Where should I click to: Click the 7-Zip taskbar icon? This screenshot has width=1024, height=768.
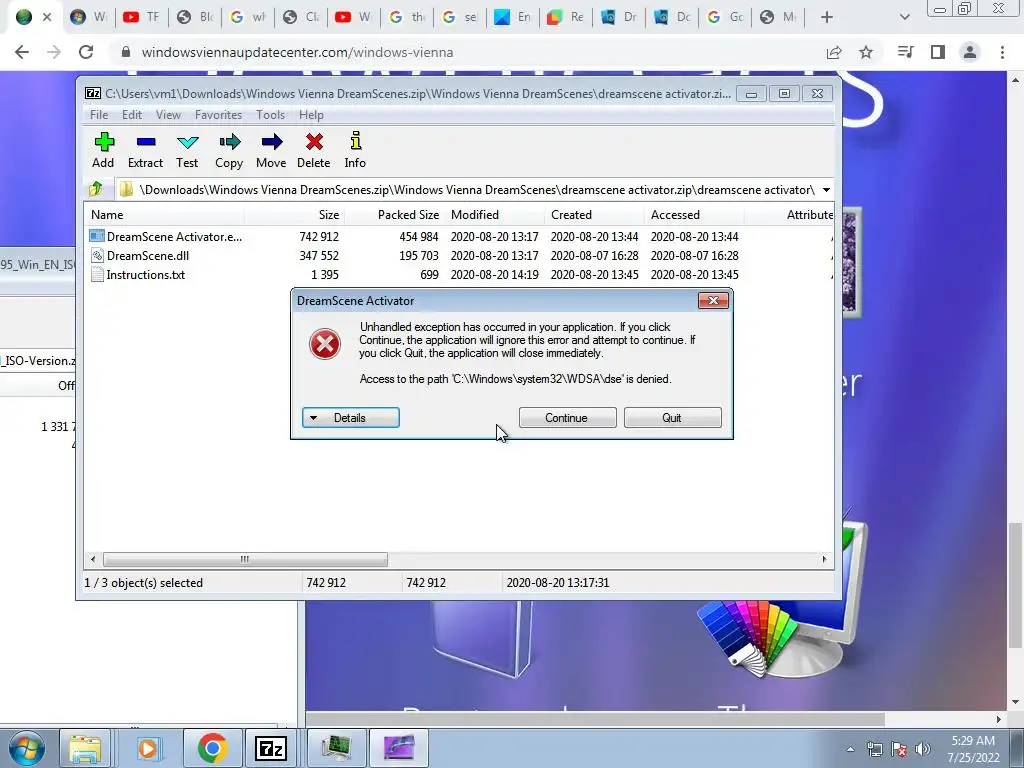(x=271, y=748)
